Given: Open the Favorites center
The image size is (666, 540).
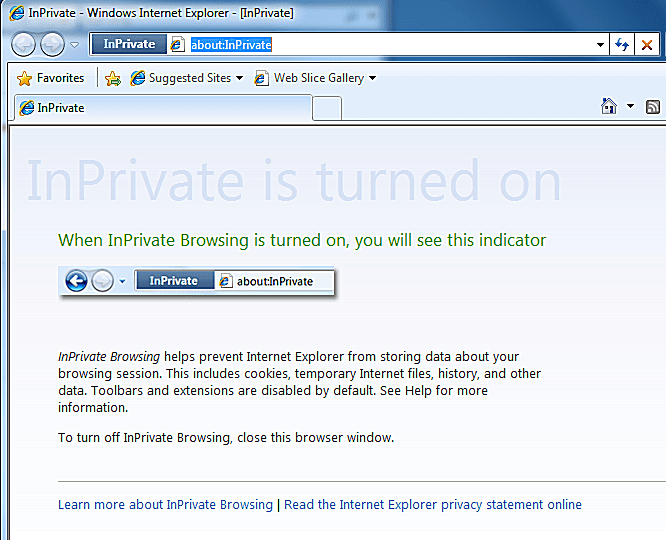Looking at the screenshot, I should coord(50,78).
